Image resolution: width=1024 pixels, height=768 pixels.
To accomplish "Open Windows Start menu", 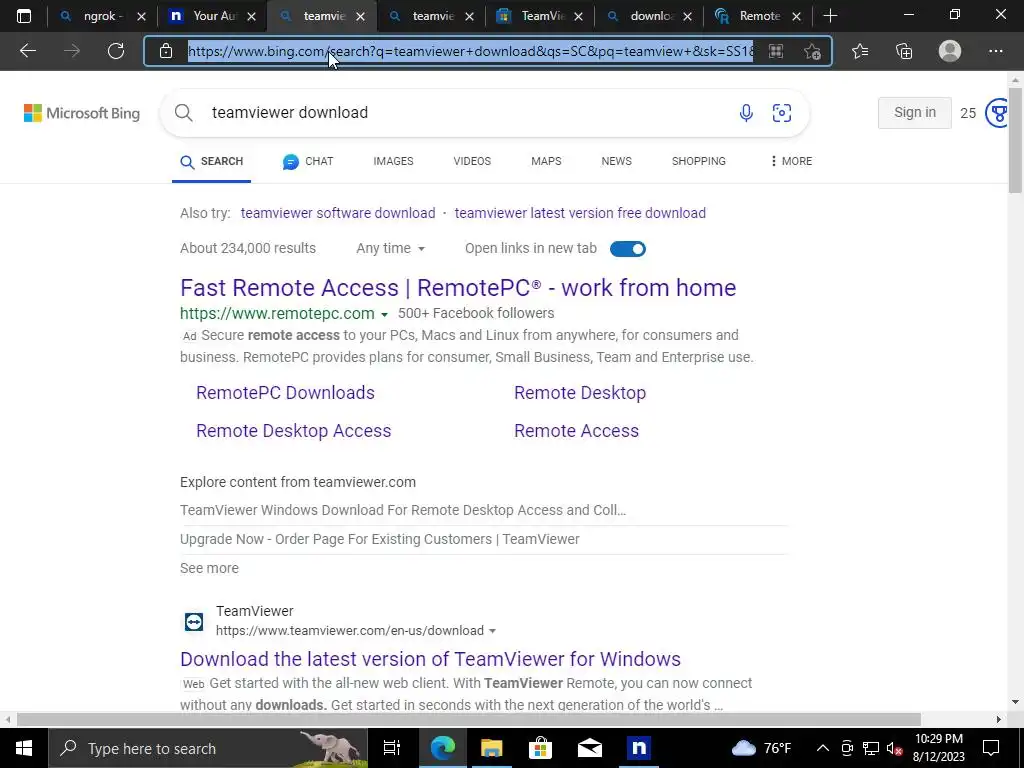I will (24, 748).
